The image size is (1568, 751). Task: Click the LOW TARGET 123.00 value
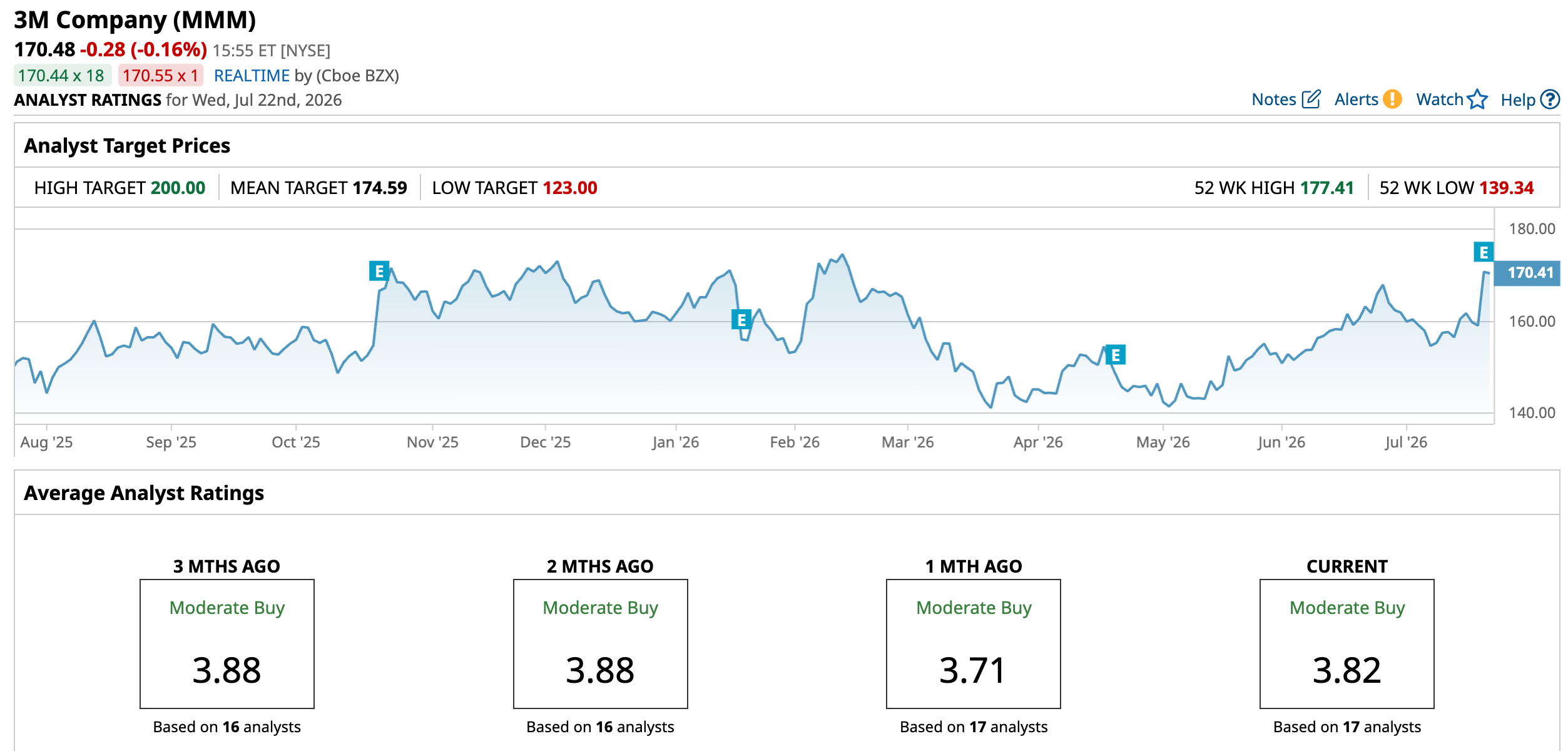(x=570, y=188)
